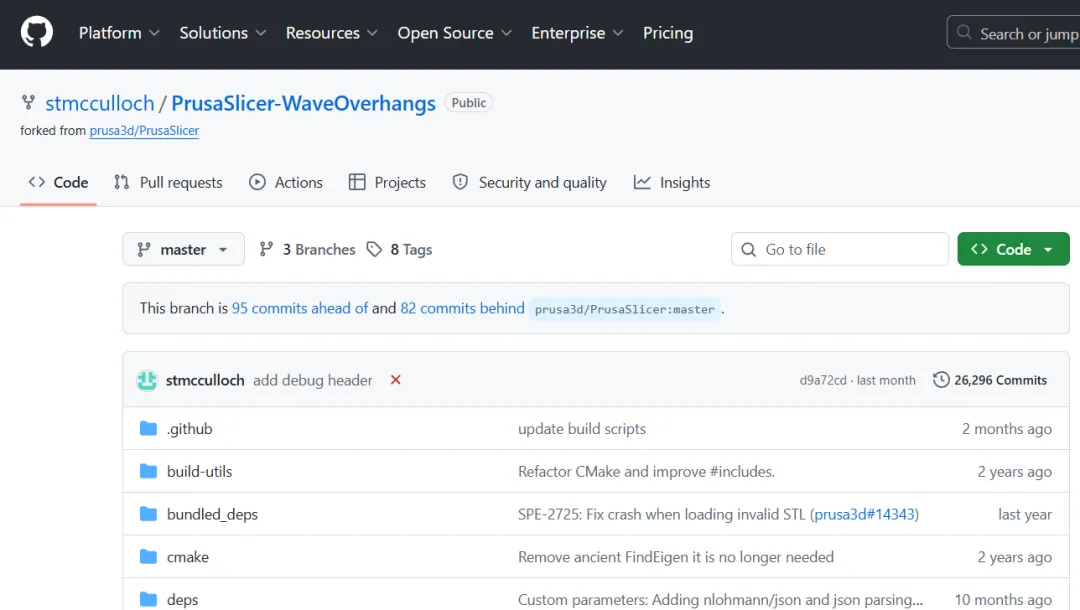
Task: Open the PrusaSlicer-WaveOverhangs repository link
Action: tap(303, 103)
